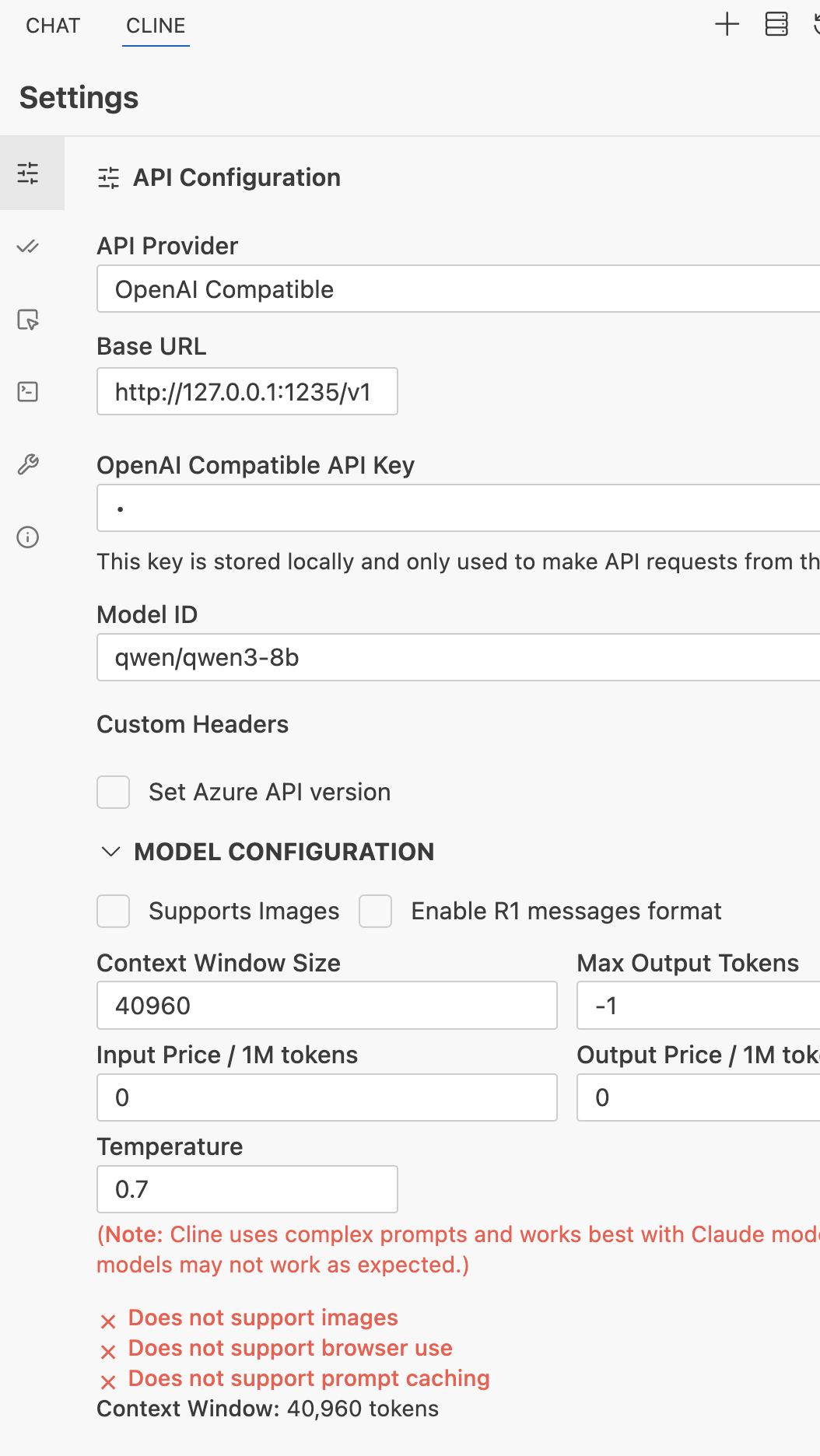This screenshot has width=820, height=1456.
Task: Open the wrench debug settings icon
Action: 28,464
